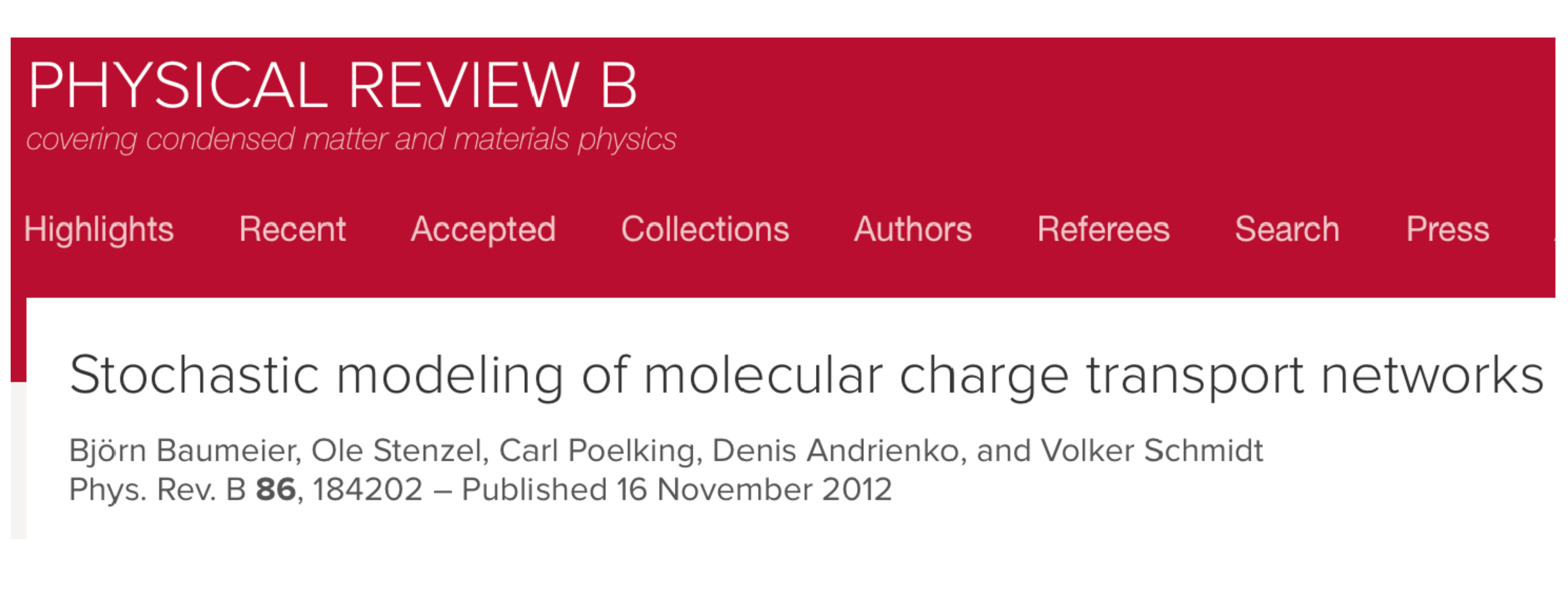Screen dimensions: 1568x589
Task: Browse the Collections nav item
Action: (x=704, y=229)
